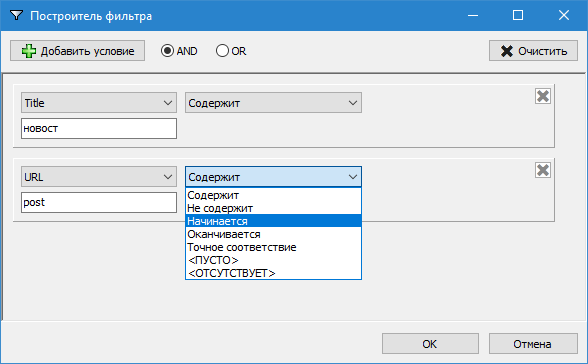
Task: Remove the URL condition with its X icon
Action: point(543,170)
